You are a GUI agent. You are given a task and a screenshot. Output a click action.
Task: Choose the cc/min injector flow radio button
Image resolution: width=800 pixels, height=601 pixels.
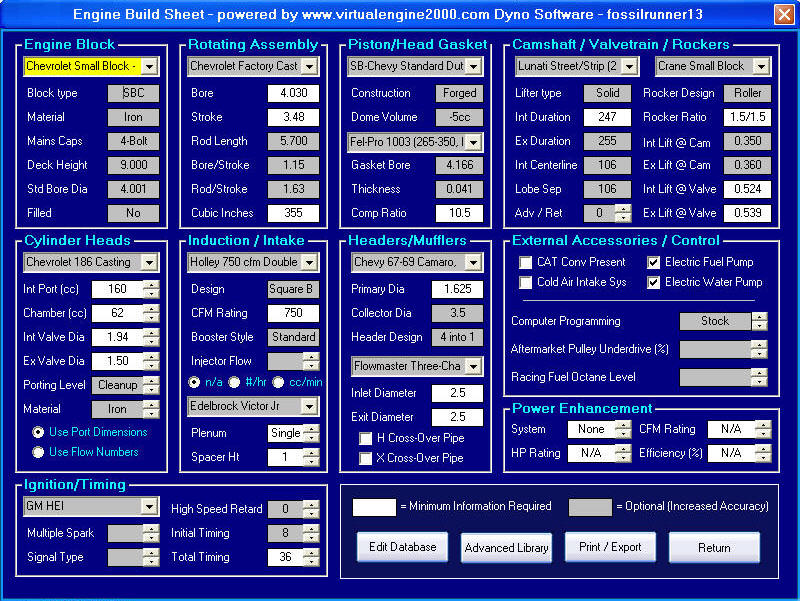coord(279,382)
